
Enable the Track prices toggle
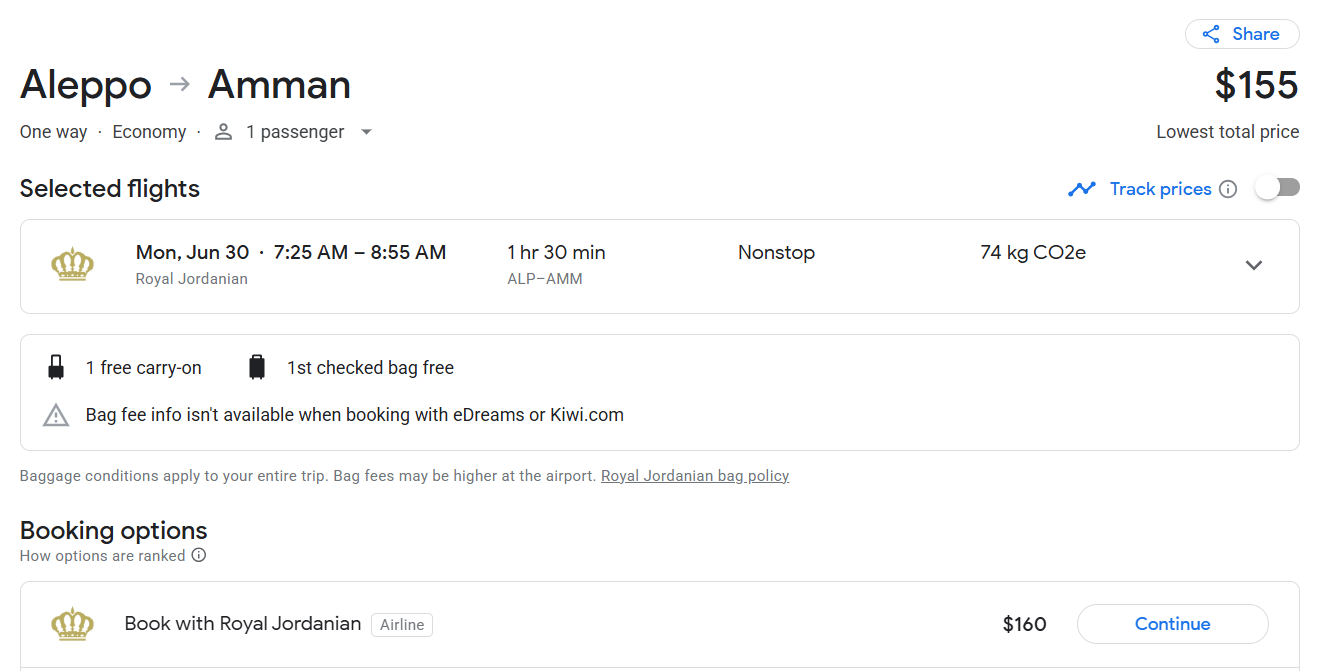tap(1277, 188)
